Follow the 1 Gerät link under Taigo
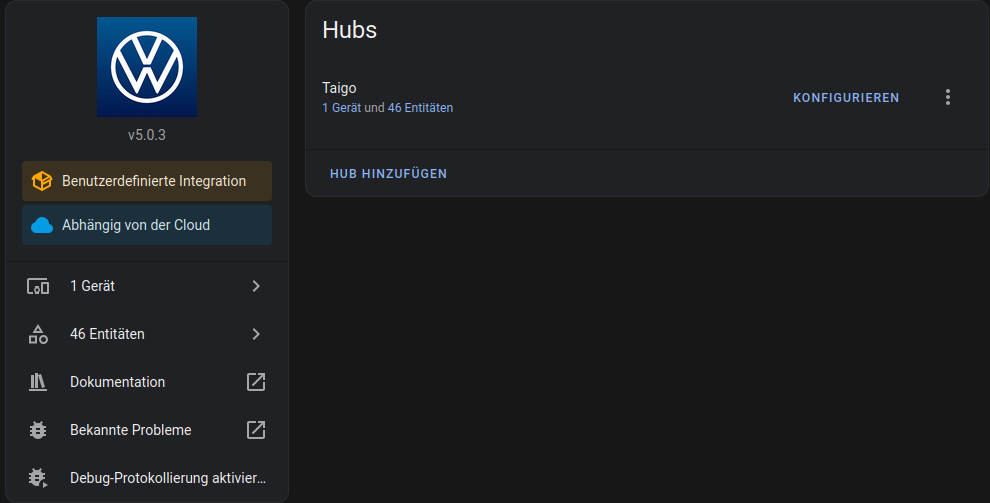Image resolution: width=990 pixels, height=503 pixels. [x=341, y=108]
